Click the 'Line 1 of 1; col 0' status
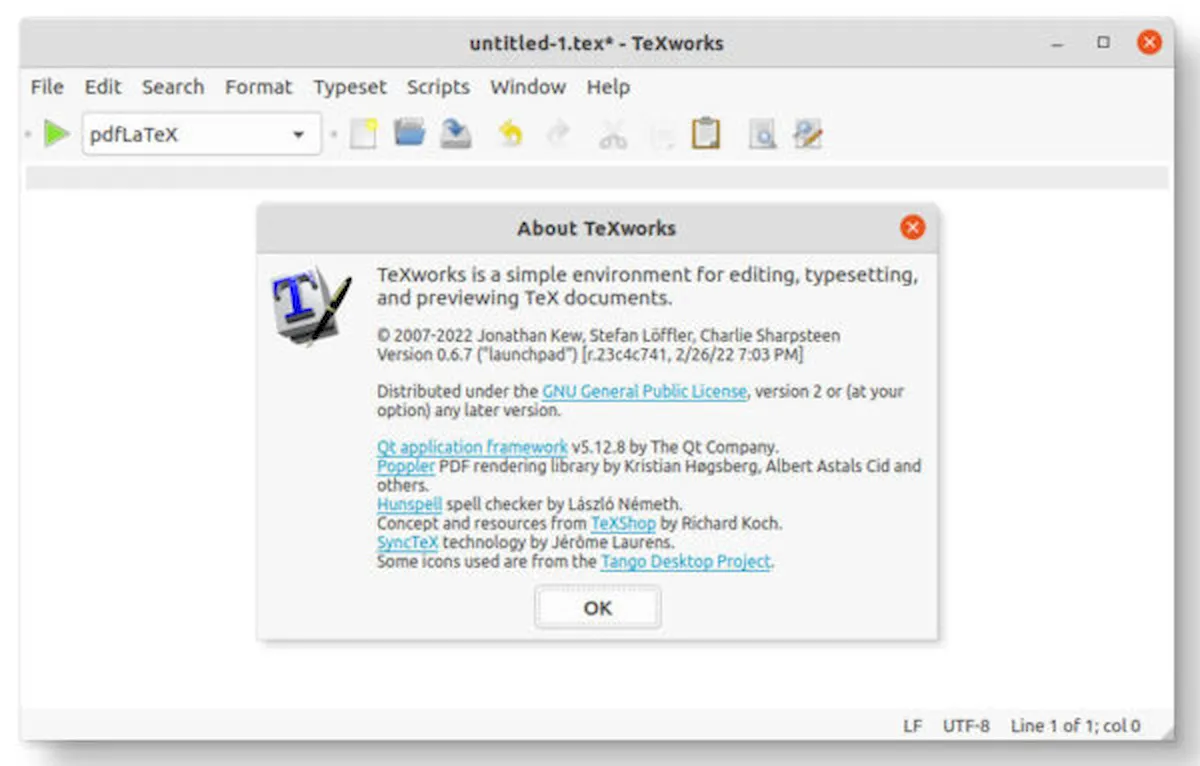1200x766 pixels. (x=1076, y=726)
